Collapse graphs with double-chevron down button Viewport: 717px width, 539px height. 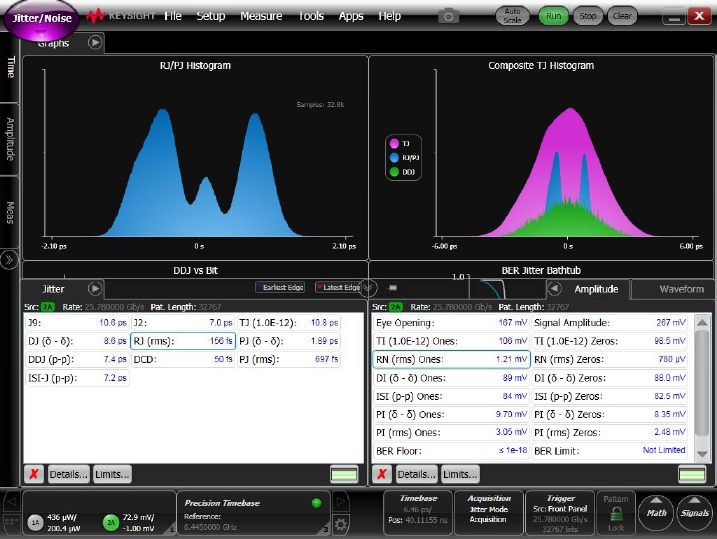pos(368,288)
